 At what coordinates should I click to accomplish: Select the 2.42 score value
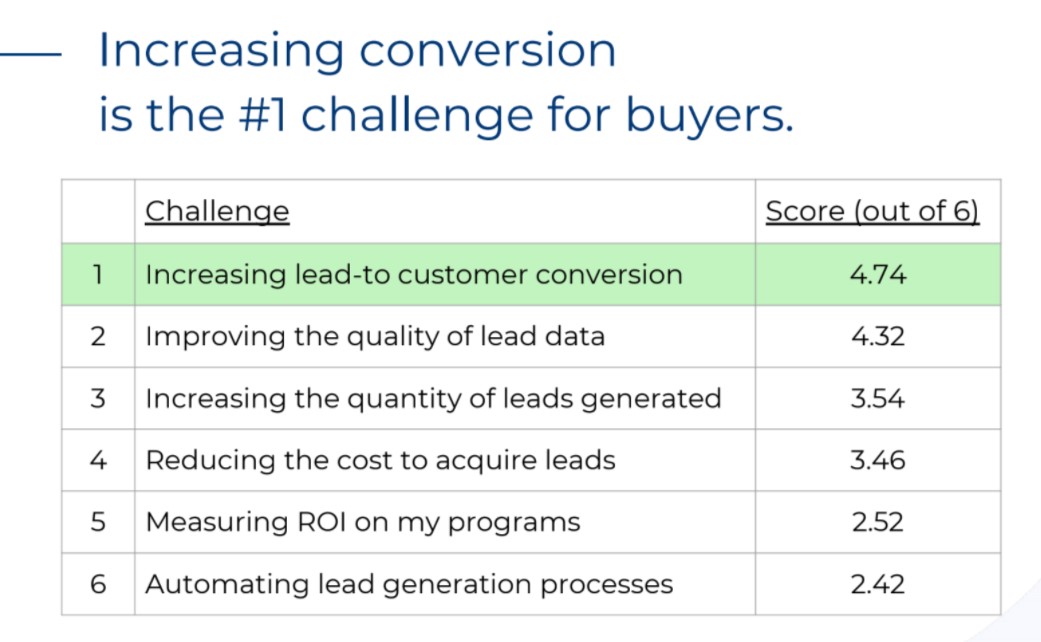[878, 584]
